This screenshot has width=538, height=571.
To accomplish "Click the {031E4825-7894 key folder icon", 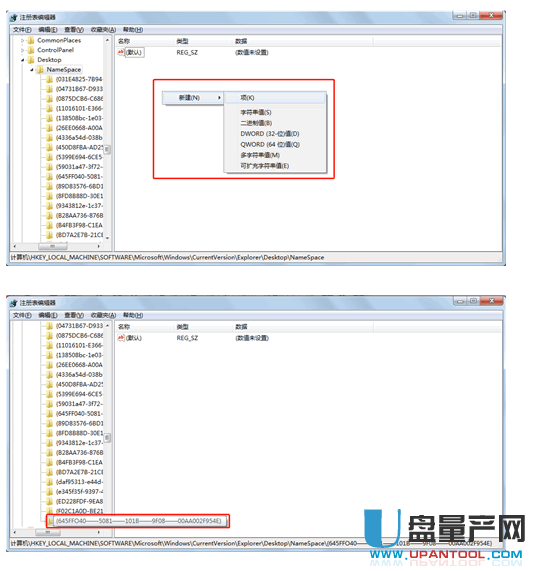I will click(x=50, y=79).
